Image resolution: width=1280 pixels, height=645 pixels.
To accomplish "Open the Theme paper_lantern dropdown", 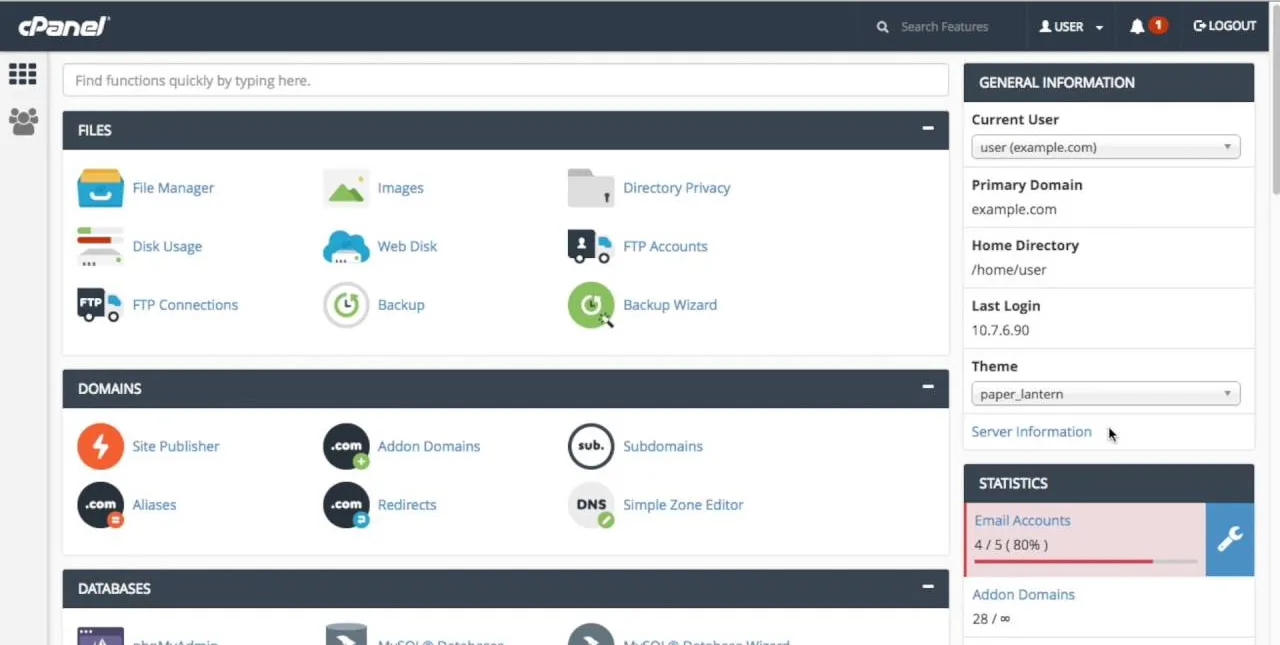I will (x=1105, y=394).
